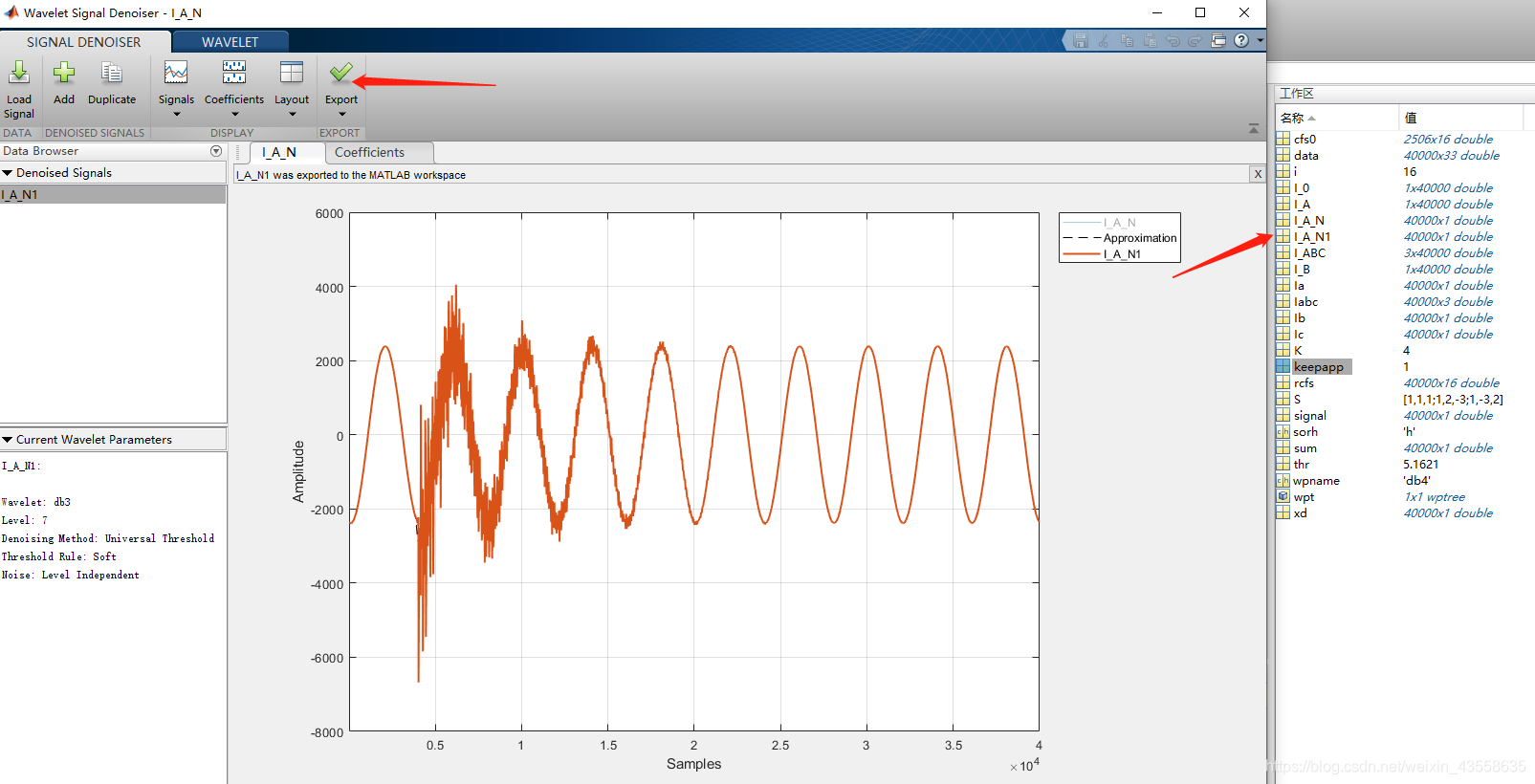Select the data variable in workspace
This screenshot has height=784, width=1535.
point(1306,156)
